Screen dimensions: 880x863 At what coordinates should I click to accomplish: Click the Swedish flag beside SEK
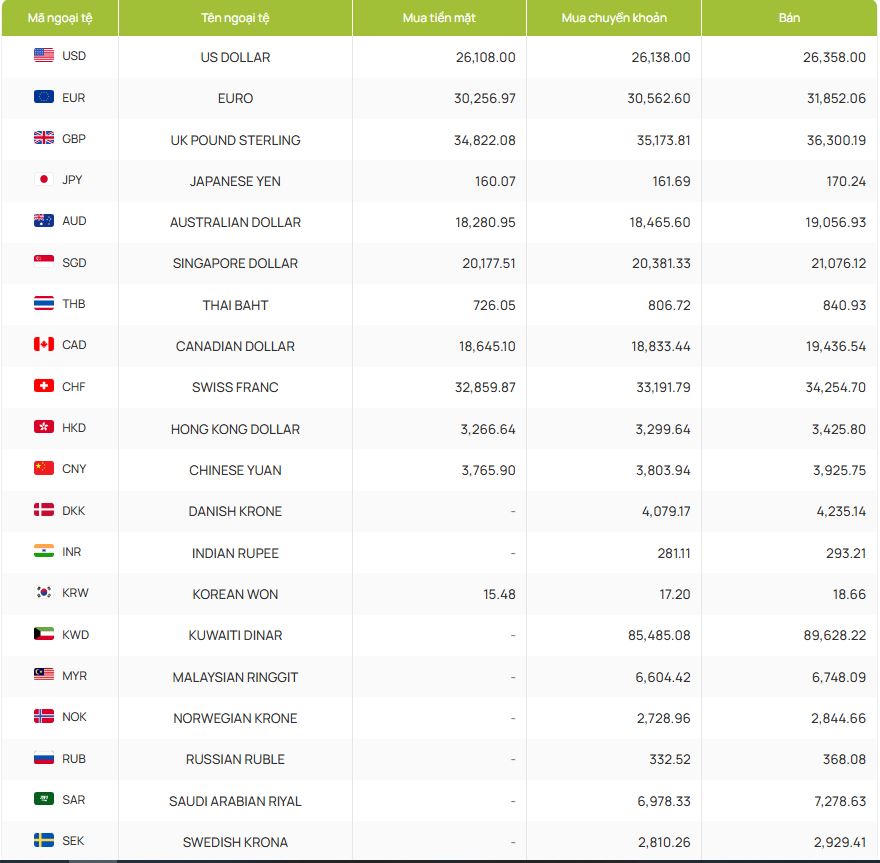44,840
